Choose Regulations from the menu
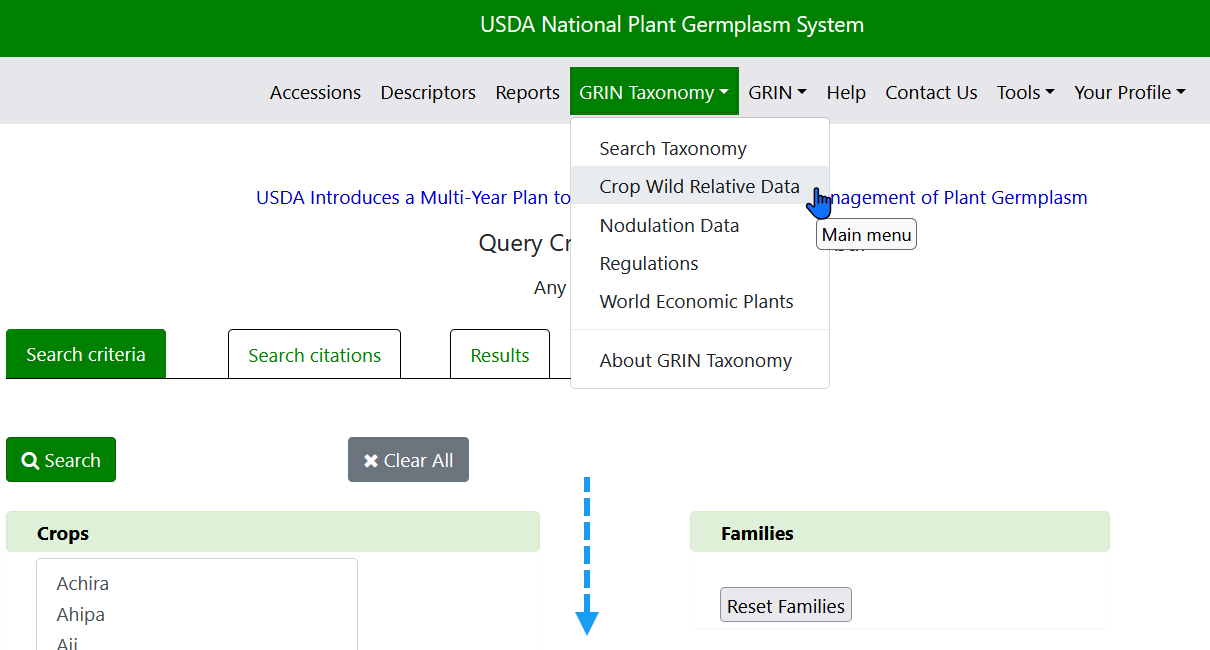This screenshot has width=1210, height=650. click(700, 263)
